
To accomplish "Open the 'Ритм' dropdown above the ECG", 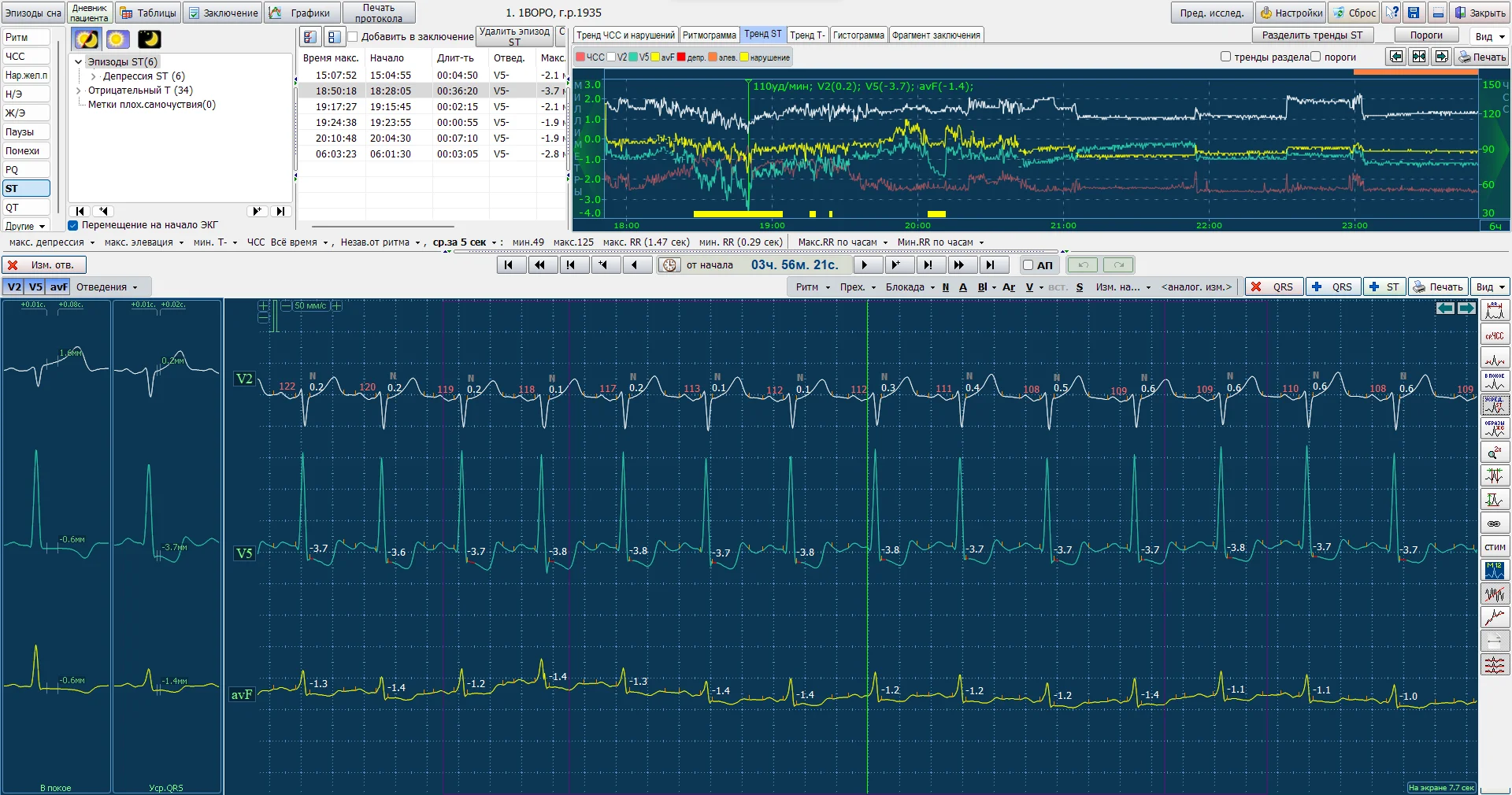I will point(813,287).
